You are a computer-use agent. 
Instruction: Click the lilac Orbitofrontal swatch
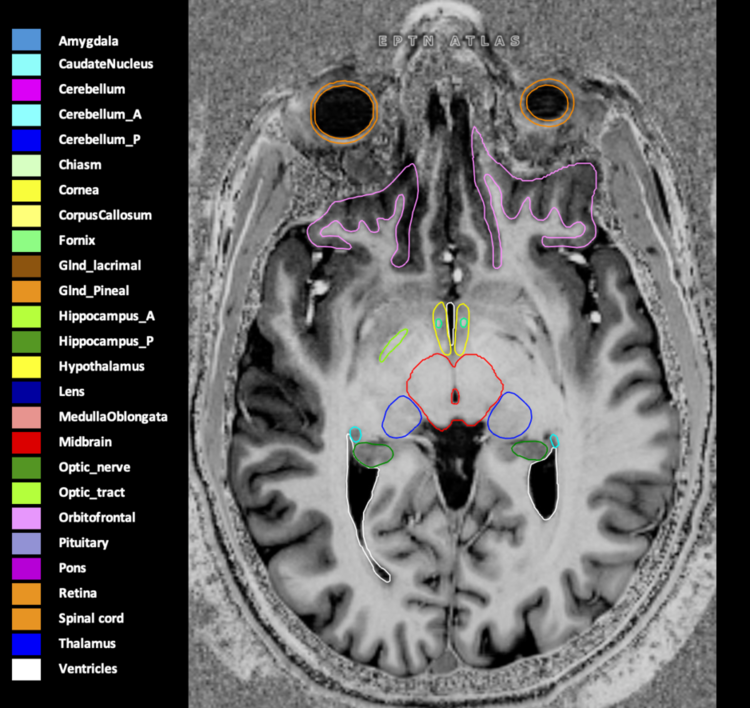pos(26,518)
